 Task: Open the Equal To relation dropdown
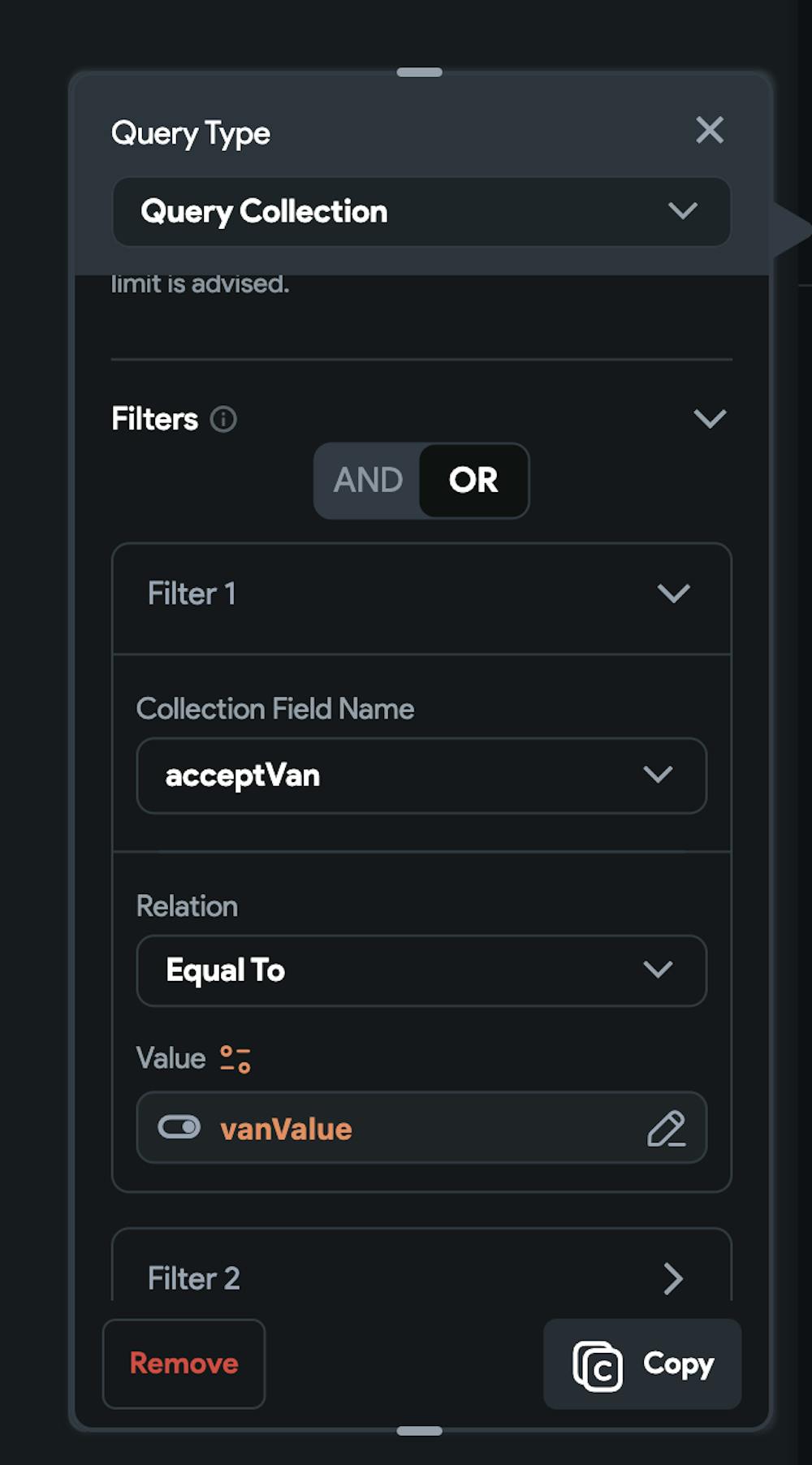pyautogui.click(x=421, y=970)
